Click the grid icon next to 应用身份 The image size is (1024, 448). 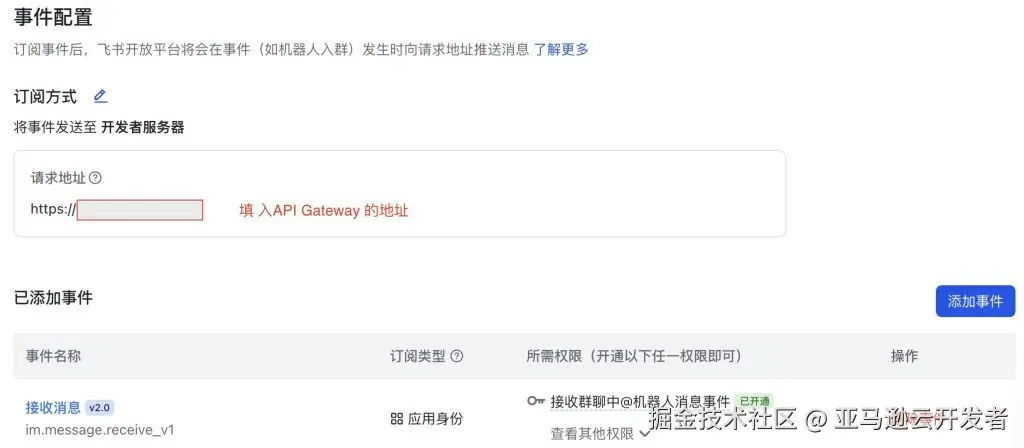click(x=396, y=419)
